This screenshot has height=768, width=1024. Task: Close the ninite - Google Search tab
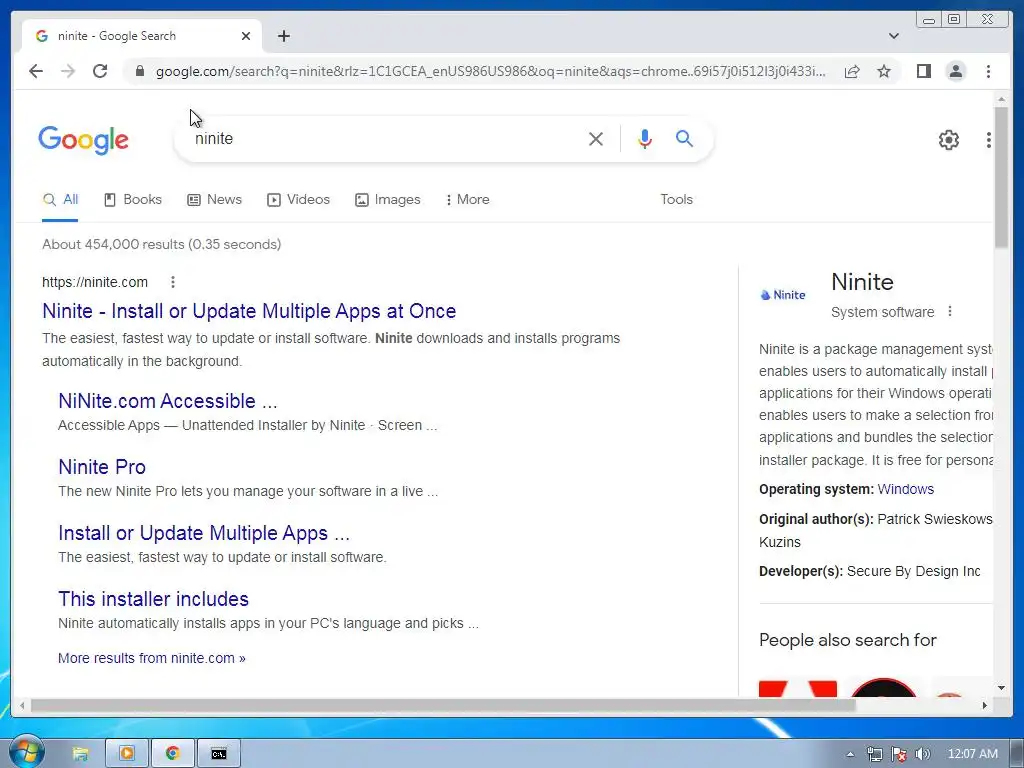(x=246, y=36)
